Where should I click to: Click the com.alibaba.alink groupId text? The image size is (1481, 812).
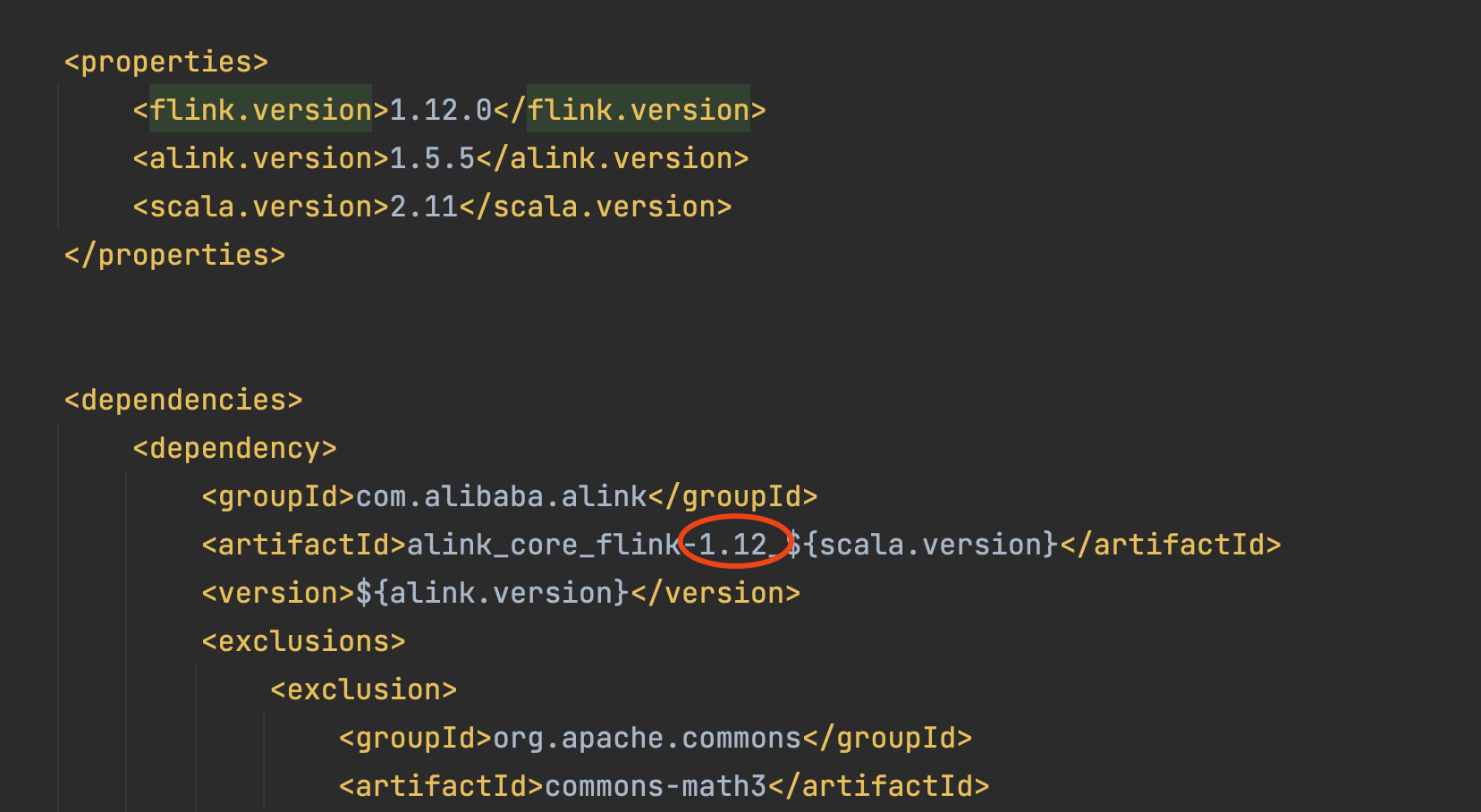click(x=501, y=496)
